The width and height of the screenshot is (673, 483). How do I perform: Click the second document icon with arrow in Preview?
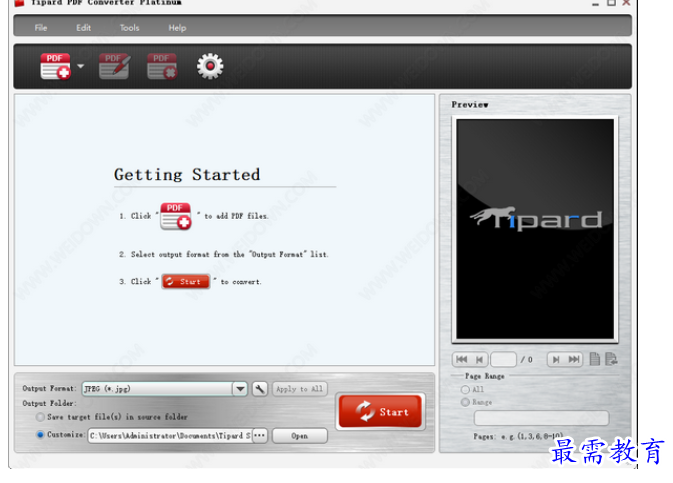611,359
